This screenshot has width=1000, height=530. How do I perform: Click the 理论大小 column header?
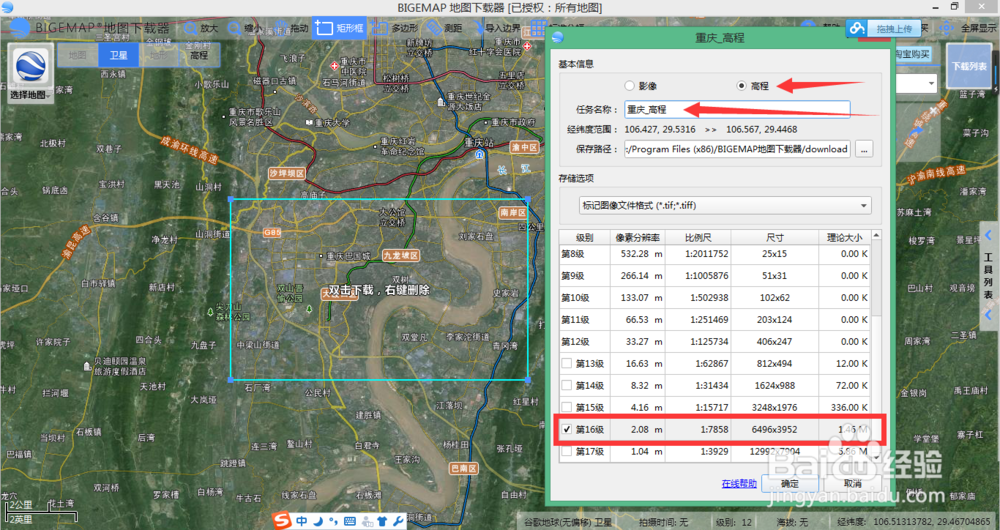click(x=844, y=237)
